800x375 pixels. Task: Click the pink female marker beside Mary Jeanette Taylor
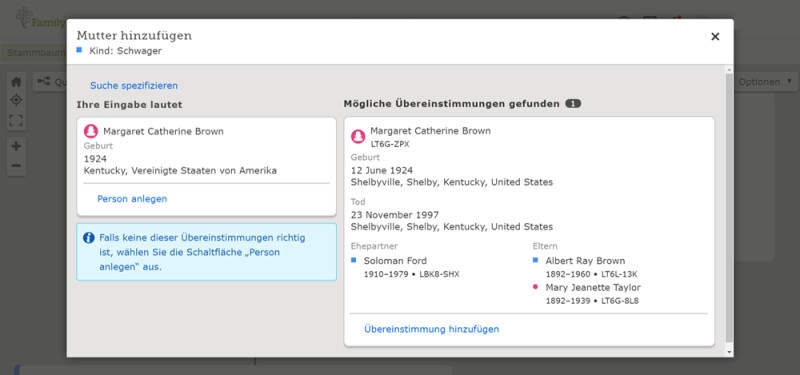point(535,287)
